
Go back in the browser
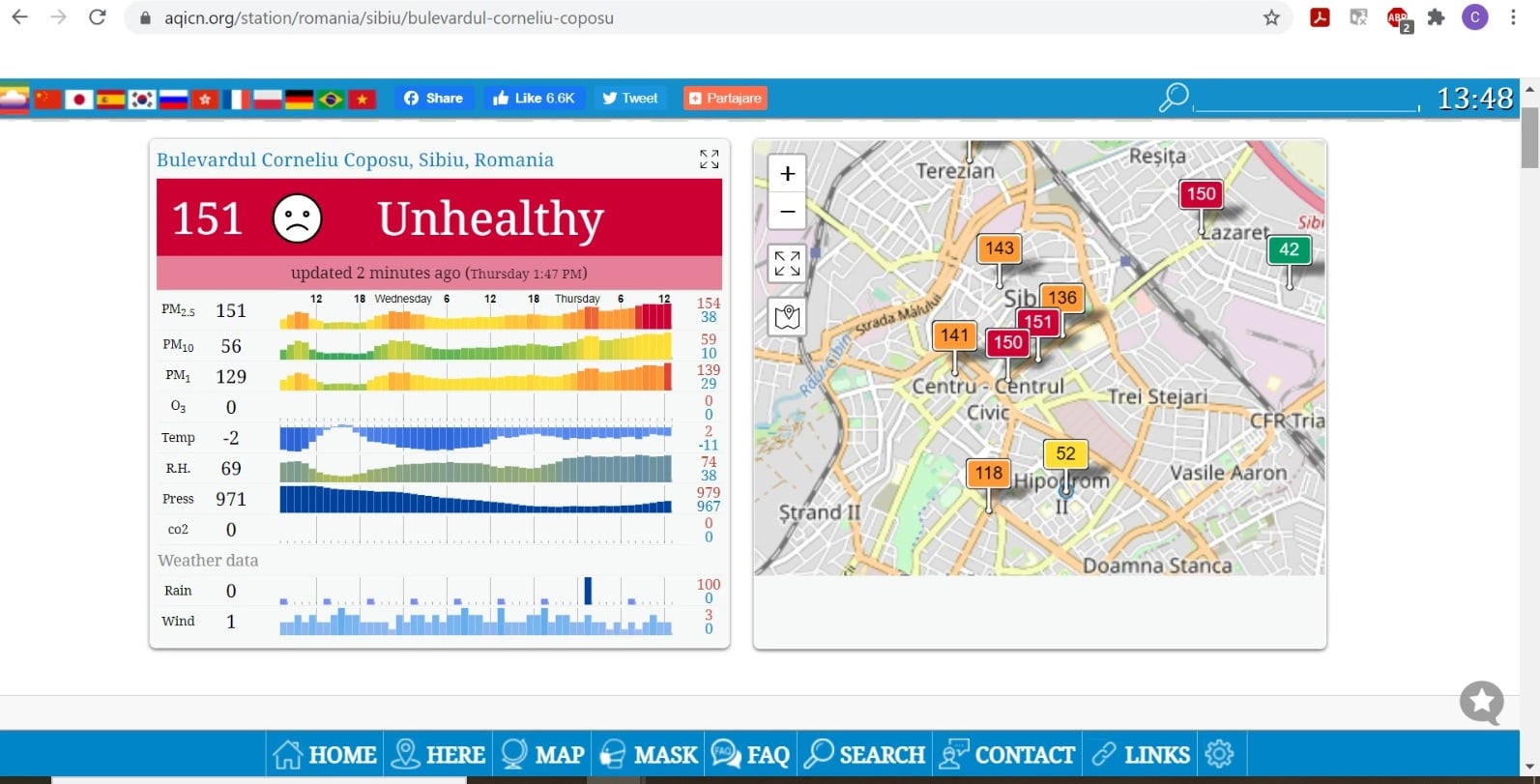[x=19, y=17]
